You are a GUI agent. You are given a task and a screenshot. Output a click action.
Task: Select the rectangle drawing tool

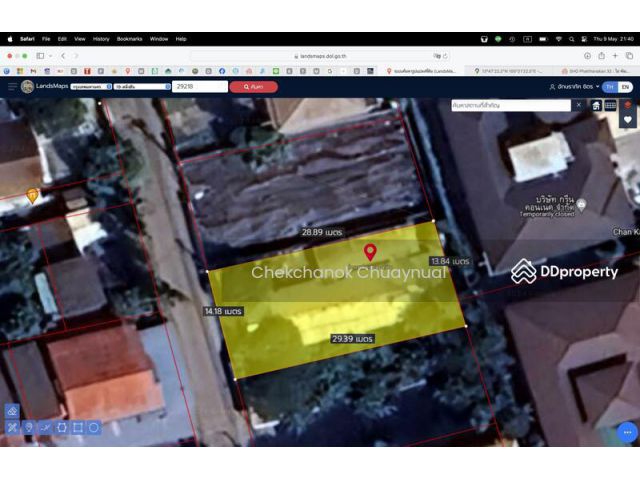pos(78,427)
